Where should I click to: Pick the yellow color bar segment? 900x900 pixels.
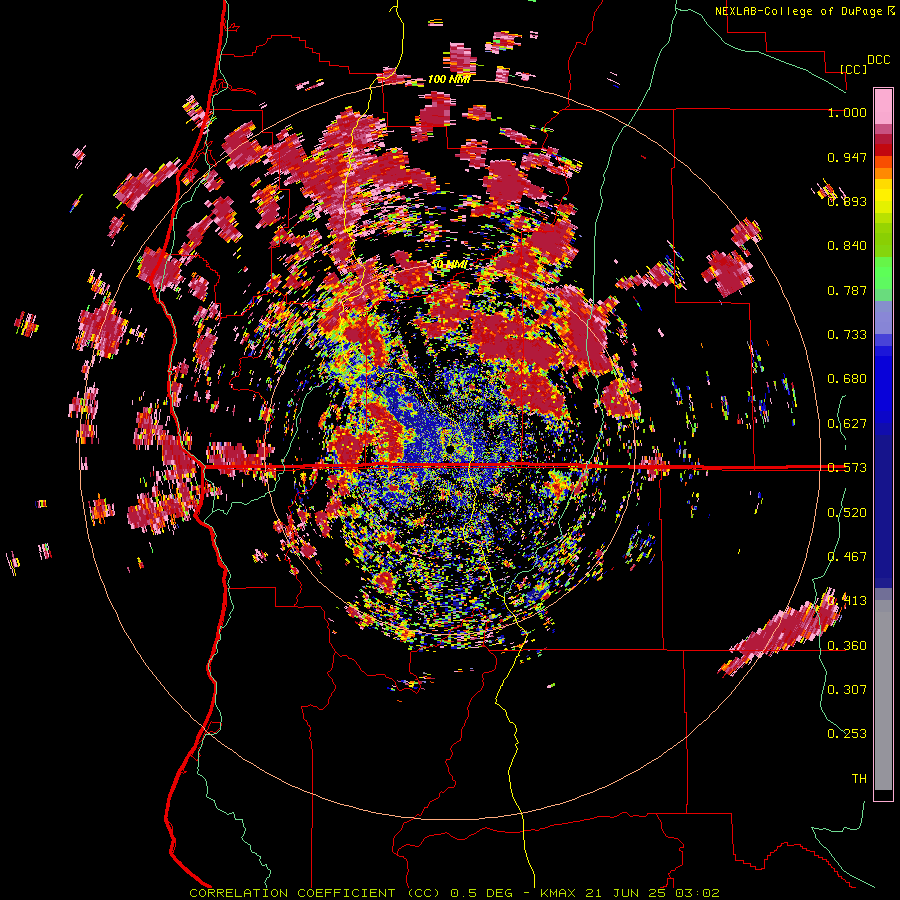(x=883, y=196)
